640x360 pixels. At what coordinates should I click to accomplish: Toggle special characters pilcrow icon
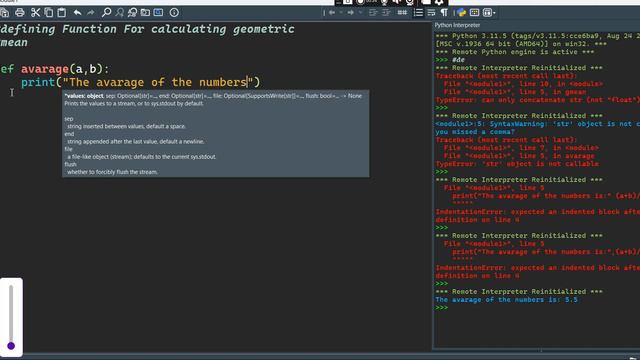pyautogui.click(x=444, y=13)
